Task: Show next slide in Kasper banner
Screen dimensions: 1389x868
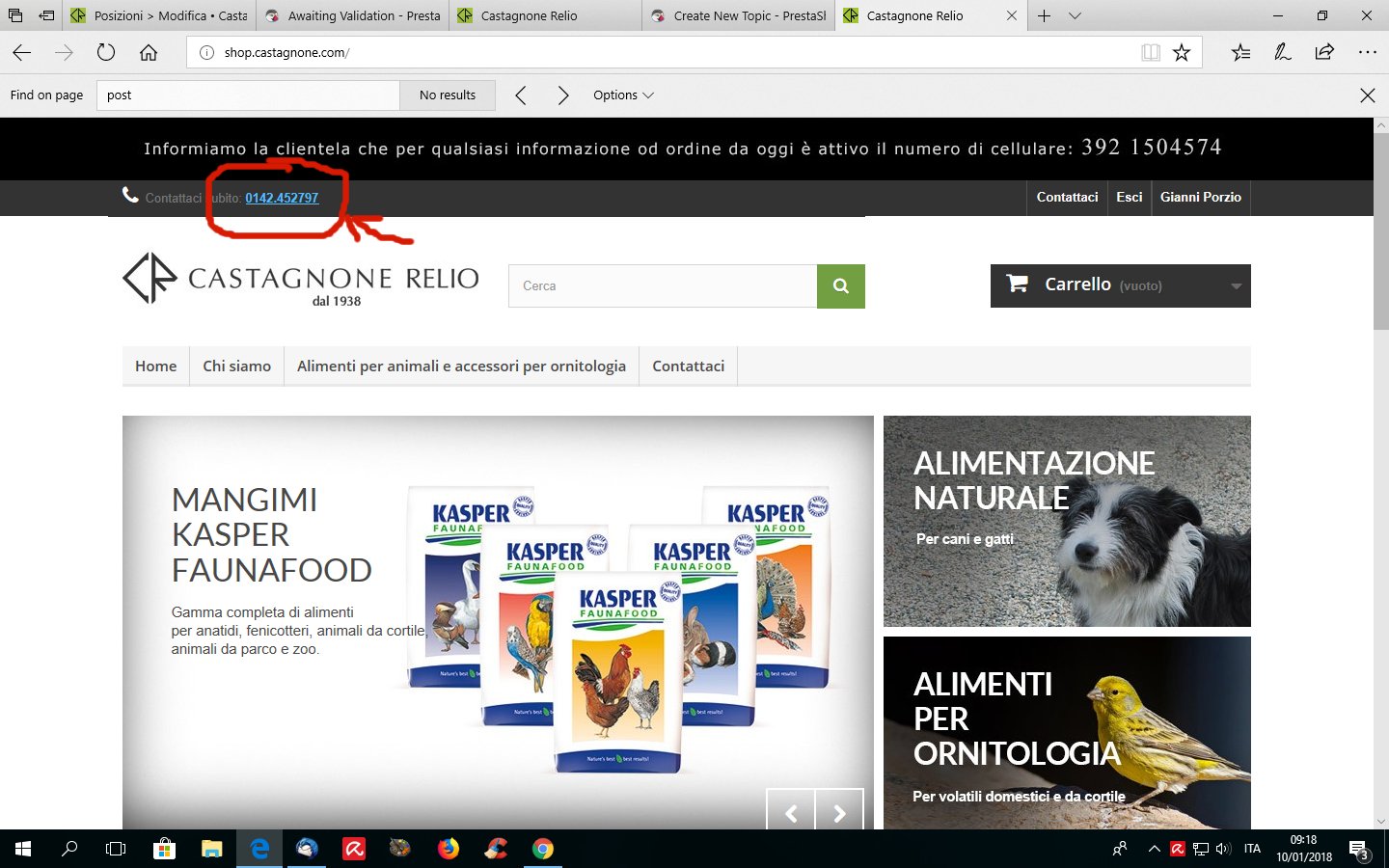Action: coord(839,812)
